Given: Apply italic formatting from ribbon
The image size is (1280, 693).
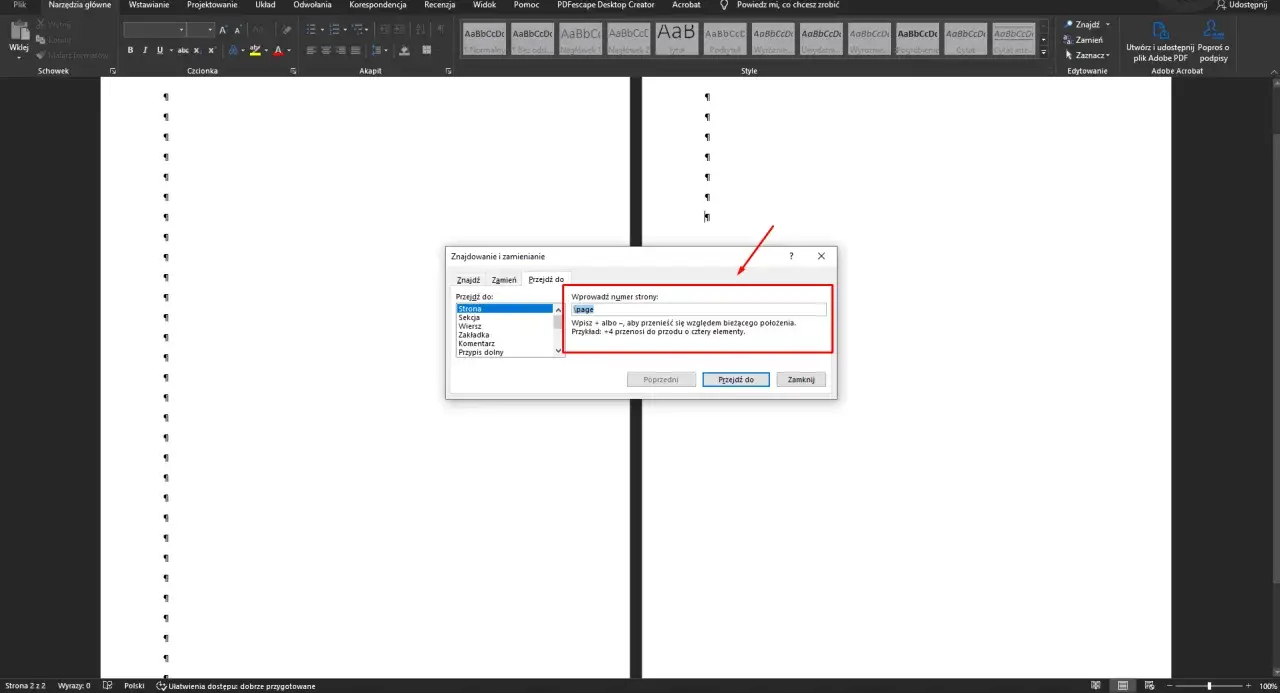Looking at the screenshot, I should [x=145, y=50].
